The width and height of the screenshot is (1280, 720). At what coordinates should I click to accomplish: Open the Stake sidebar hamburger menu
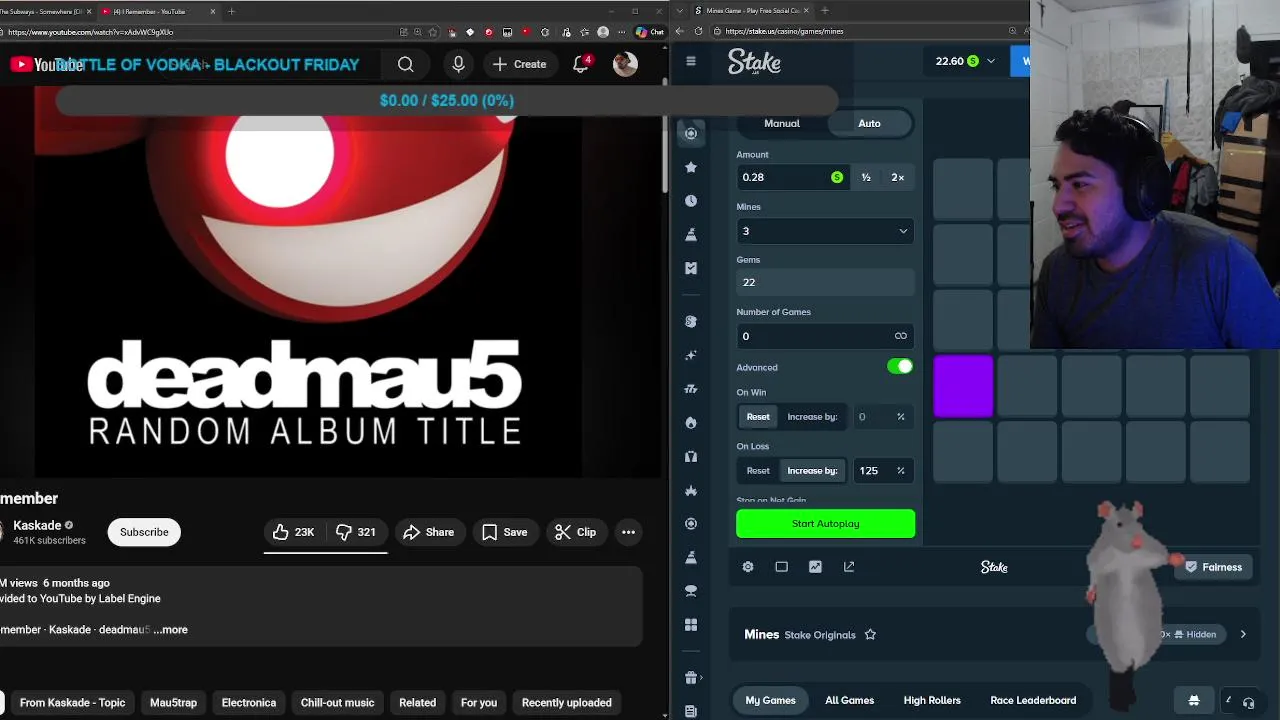point(690,61)
